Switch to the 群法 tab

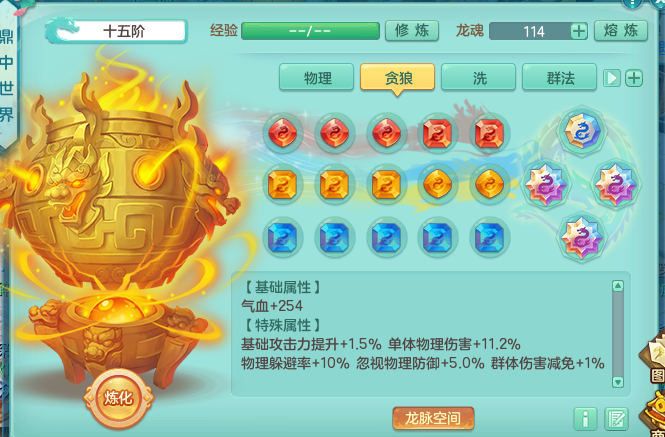click(x=559, y=77)
